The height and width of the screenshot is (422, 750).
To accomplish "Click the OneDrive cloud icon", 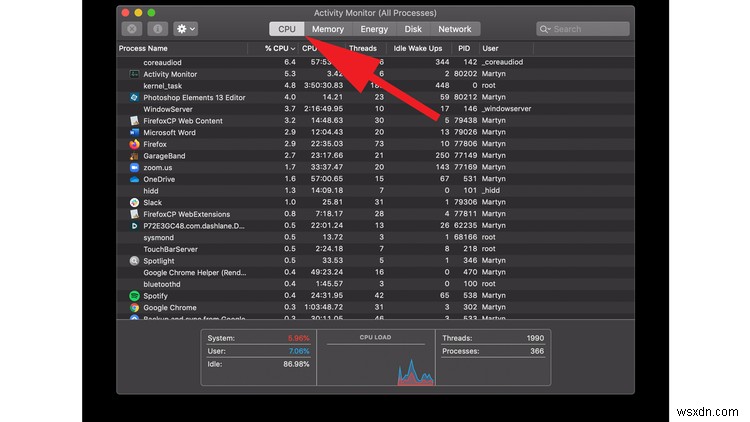I will pyautogui.click(x=134, y=179).
